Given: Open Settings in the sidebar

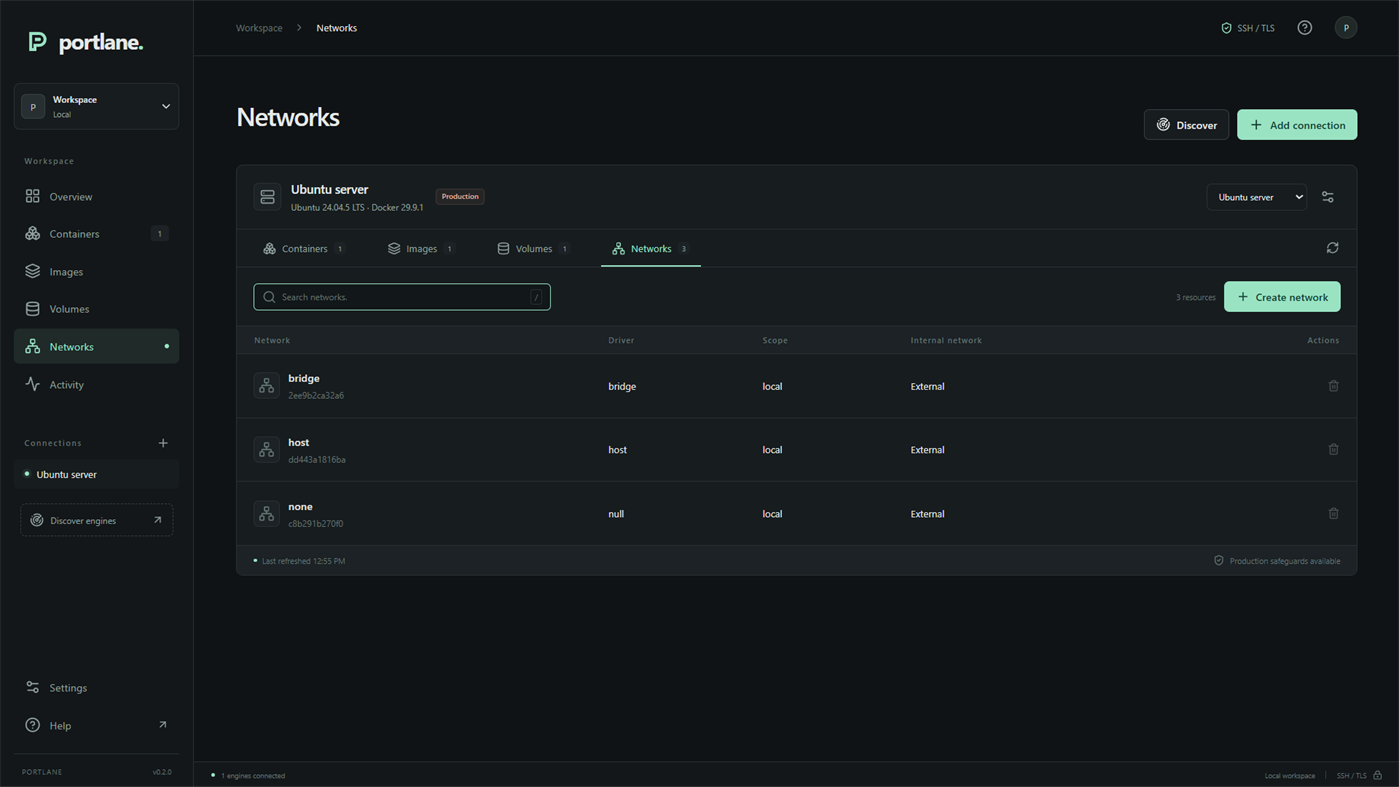Looking at the screenshot, I should pyautogui.click(x=96, y=688).
